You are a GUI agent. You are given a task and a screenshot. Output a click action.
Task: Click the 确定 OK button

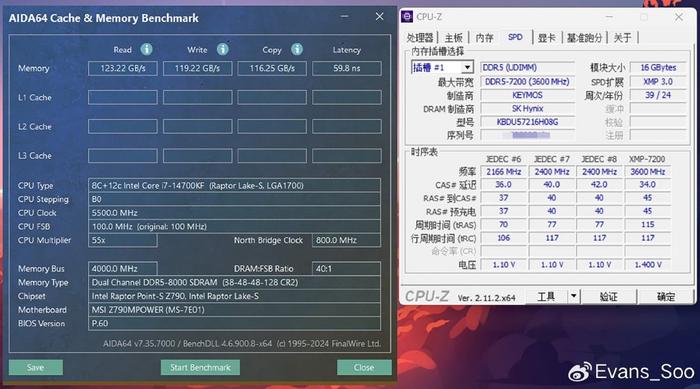[665, 297]
